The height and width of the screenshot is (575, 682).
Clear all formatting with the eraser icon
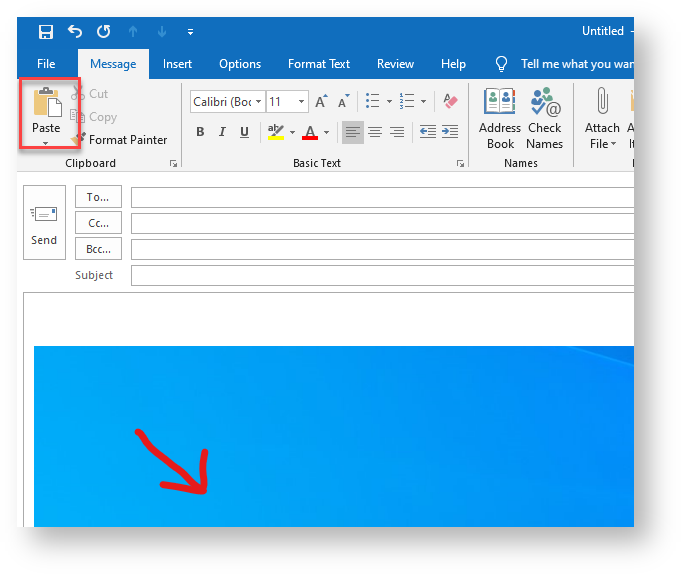450,101
